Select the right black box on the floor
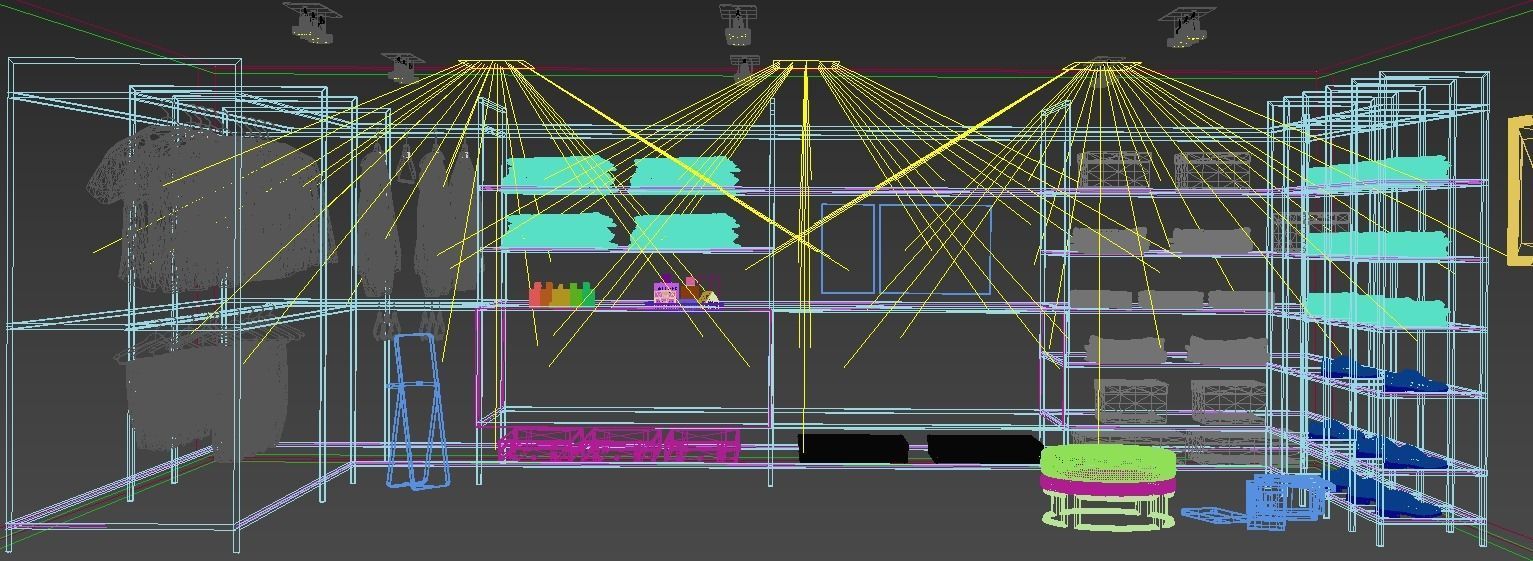Viewport: 1533px width, 561px height. coord(985,448)
